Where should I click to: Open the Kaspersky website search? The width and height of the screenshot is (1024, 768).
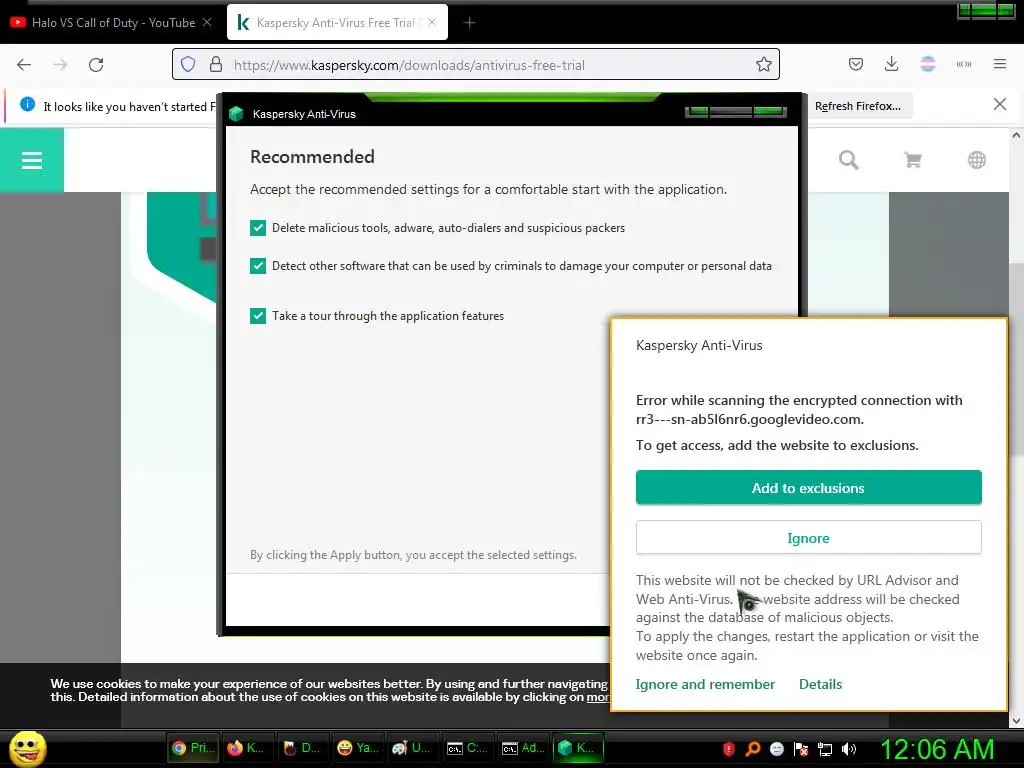pos(848,160)
